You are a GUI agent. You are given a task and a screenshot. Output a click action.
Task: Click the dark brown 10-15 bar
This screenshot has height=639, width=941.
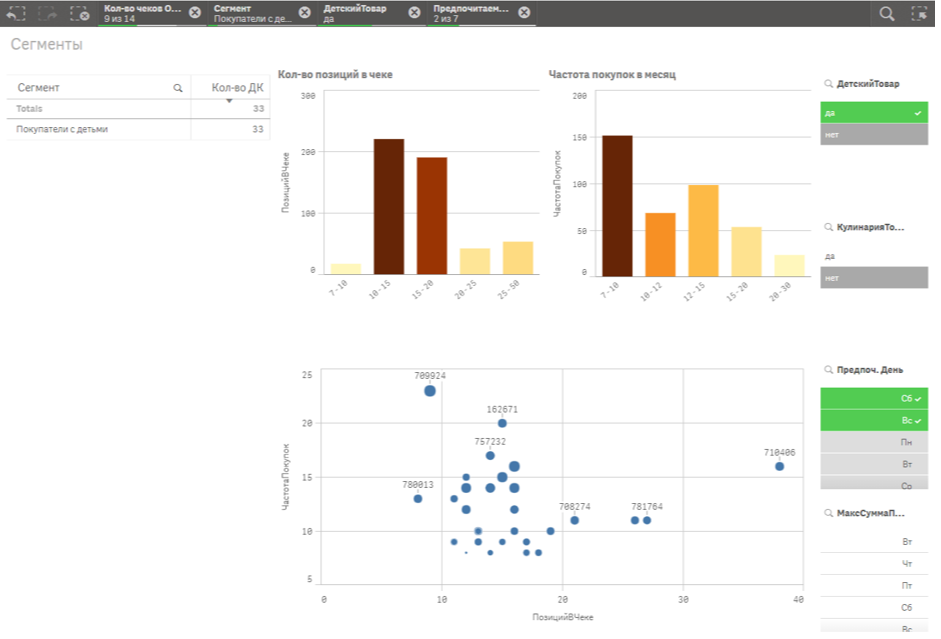[x=388, y=206]
